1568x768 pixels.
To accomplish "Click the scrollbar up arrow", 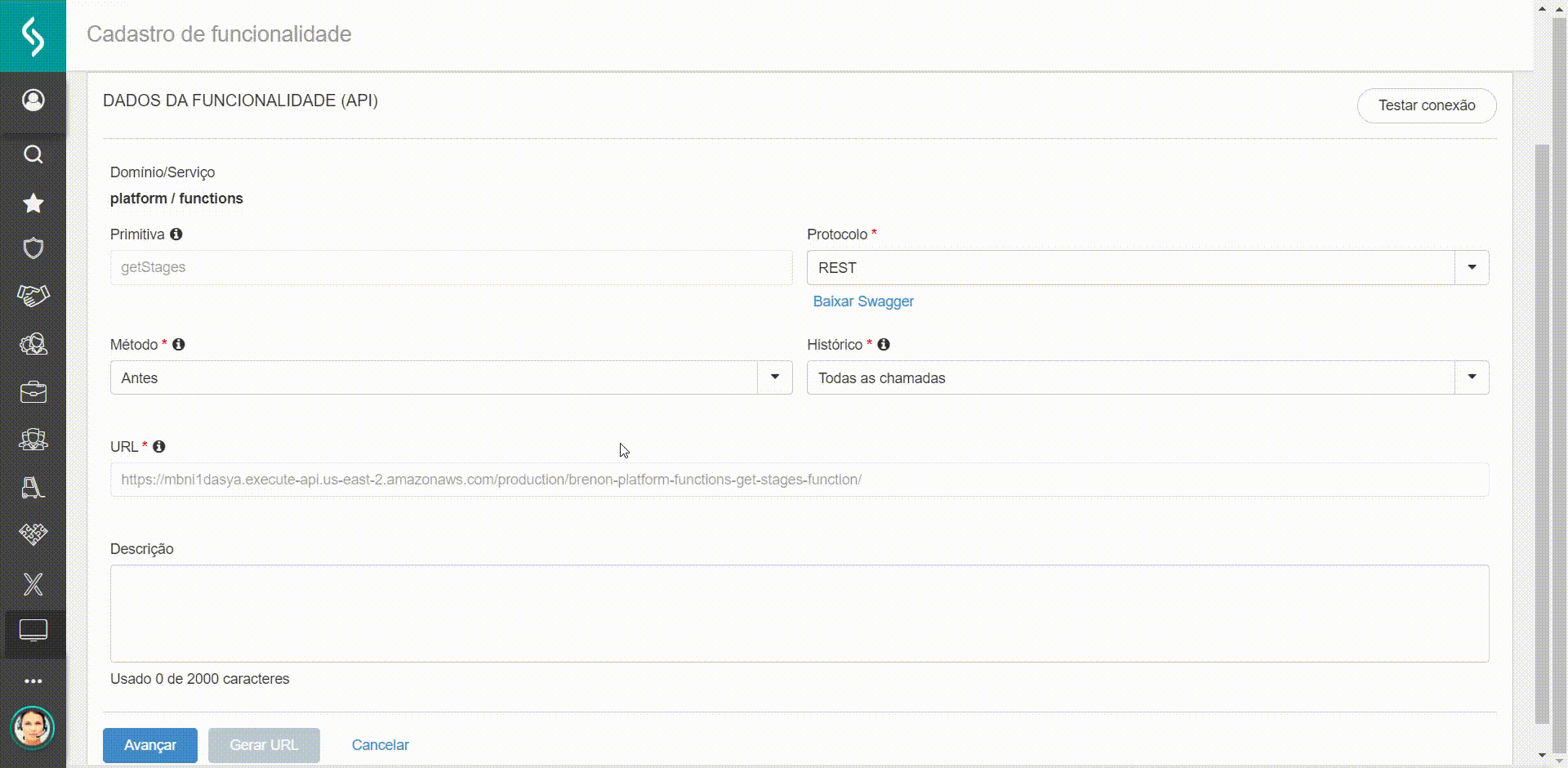I will [1542, 8].
